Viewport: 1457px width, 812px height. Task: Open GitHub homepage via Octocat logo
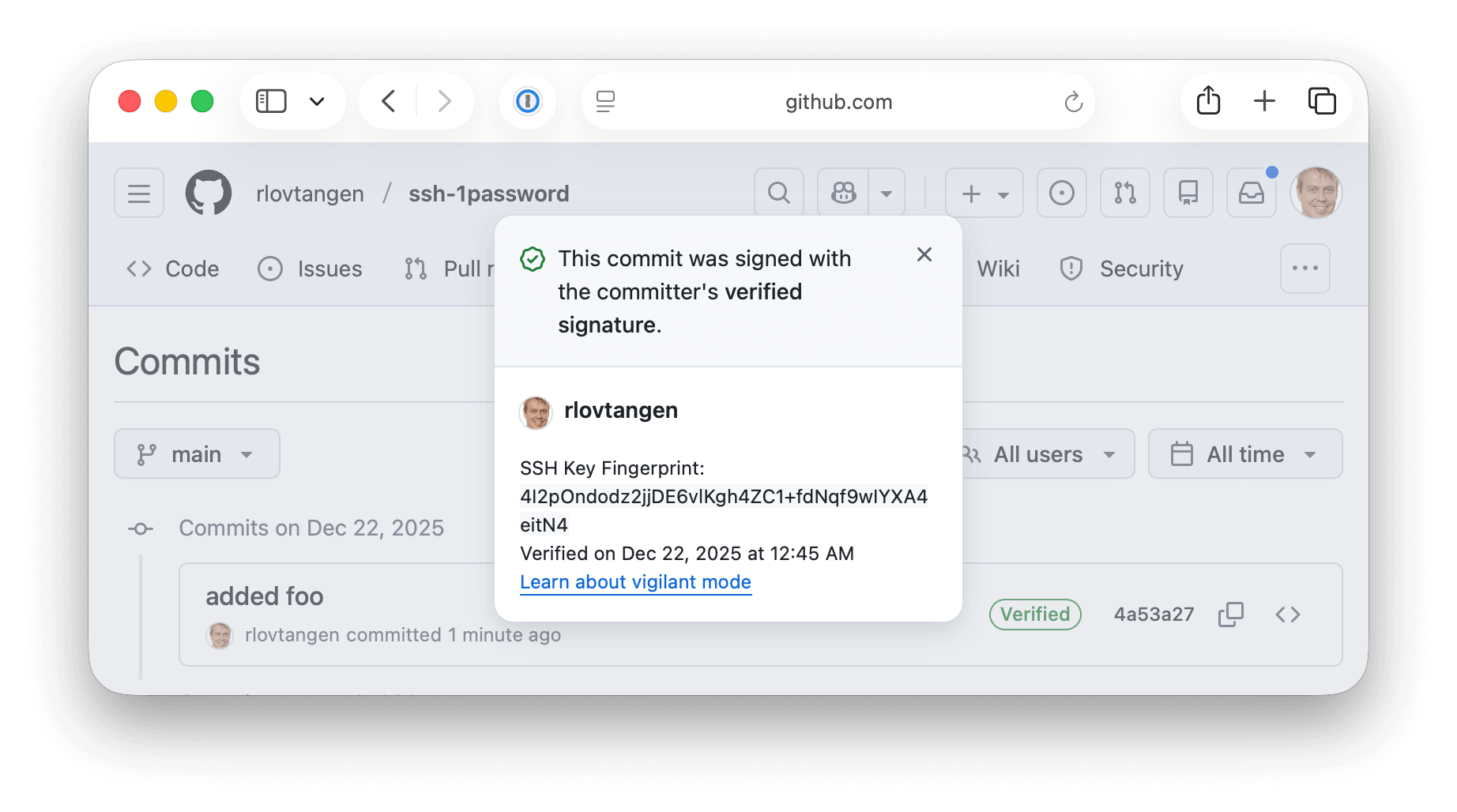[209, 193]
